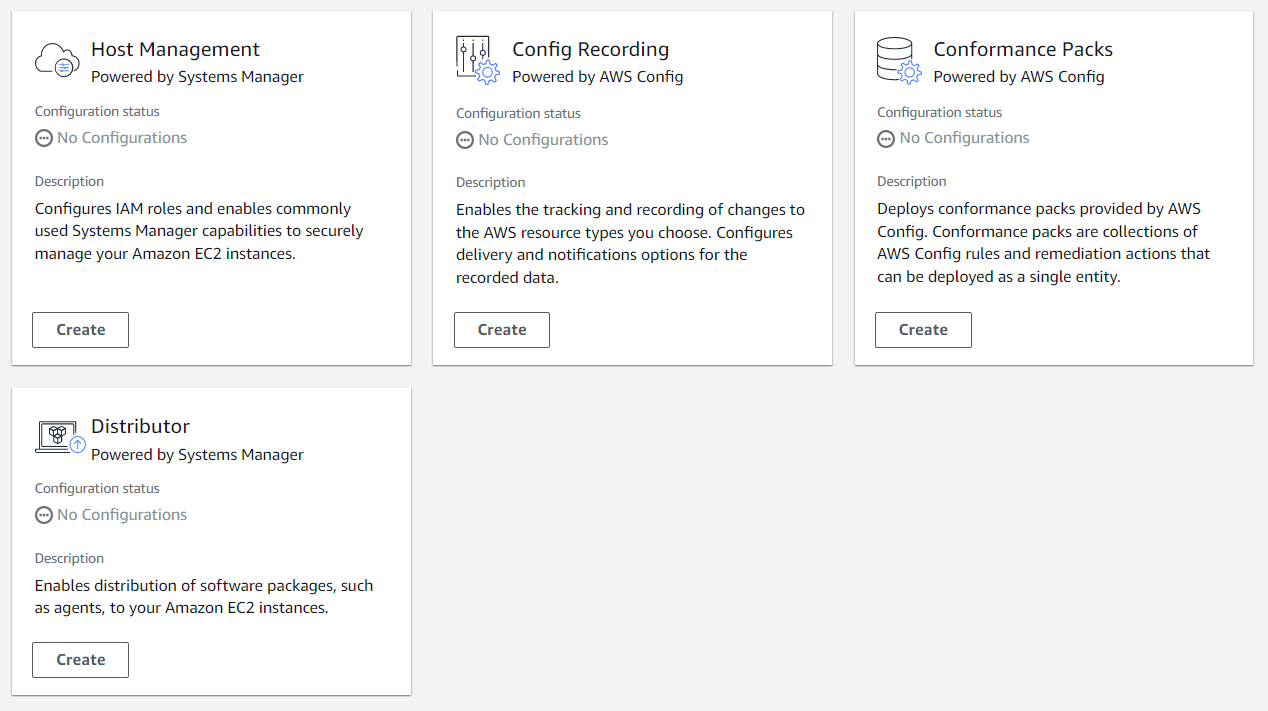This screenshot has width=1268, height=711.
Task: Select the Host Management title
Action: click(175, 49)
